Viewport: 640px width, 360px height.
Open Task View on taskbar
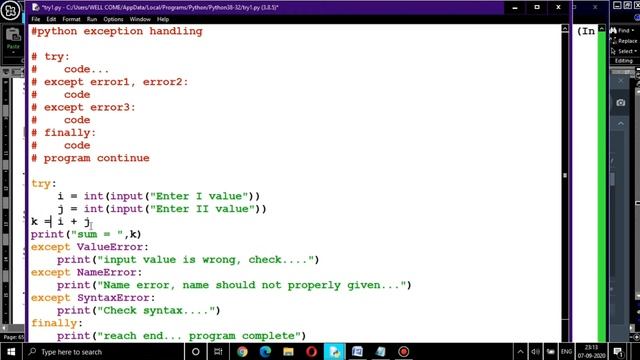coord(218,351)
